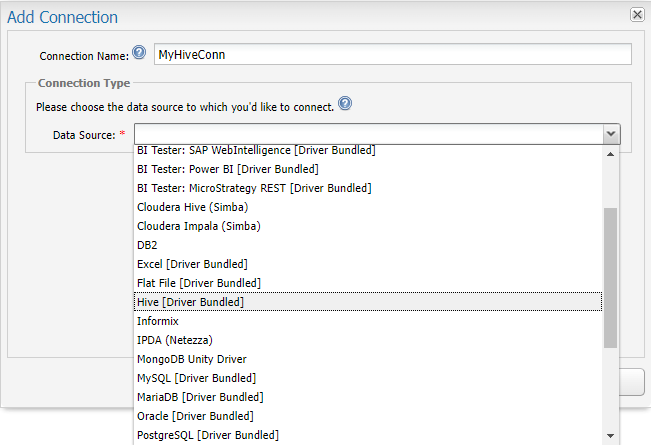Close the Add Connection dialog

(637, 15)
